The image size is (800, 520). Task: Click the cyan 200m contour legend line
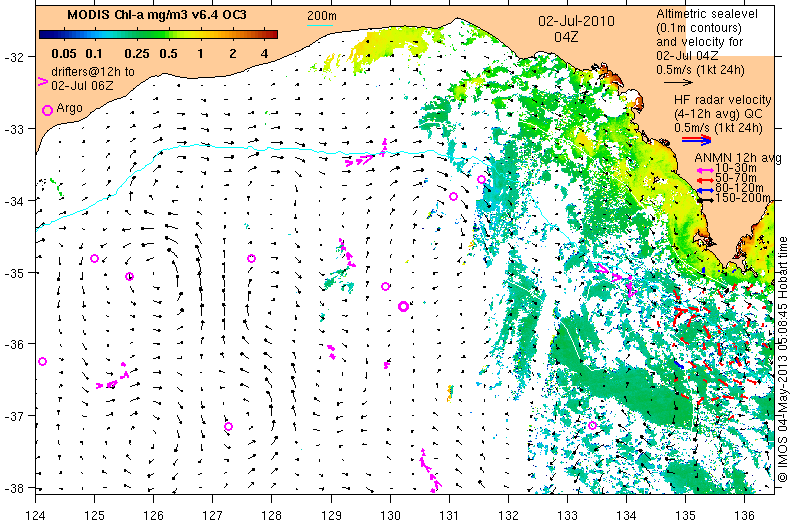[320, 25]
